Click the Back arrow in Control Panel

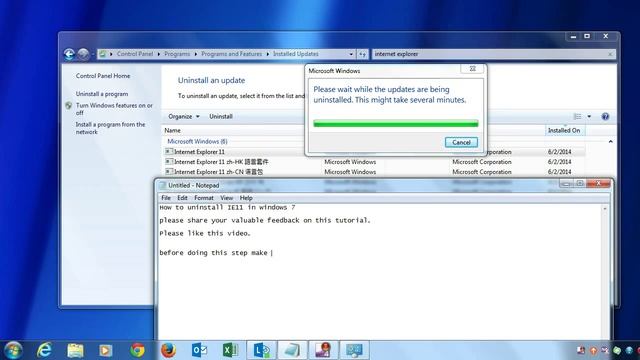pos(69,54)
